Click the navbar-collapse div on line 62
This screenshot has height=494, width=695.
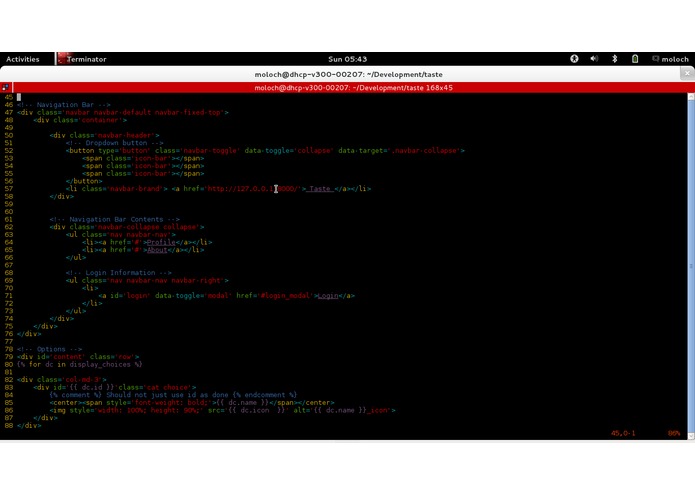[x=127, y=227]
